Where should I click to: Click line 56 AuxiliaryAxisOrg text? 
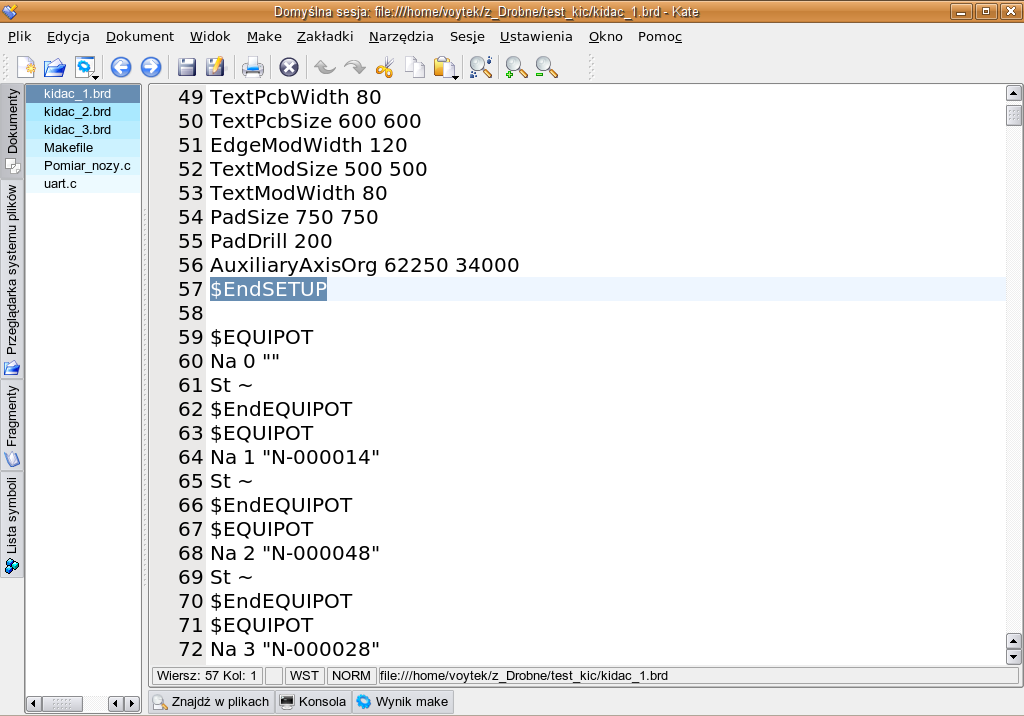tap(364, 265)
